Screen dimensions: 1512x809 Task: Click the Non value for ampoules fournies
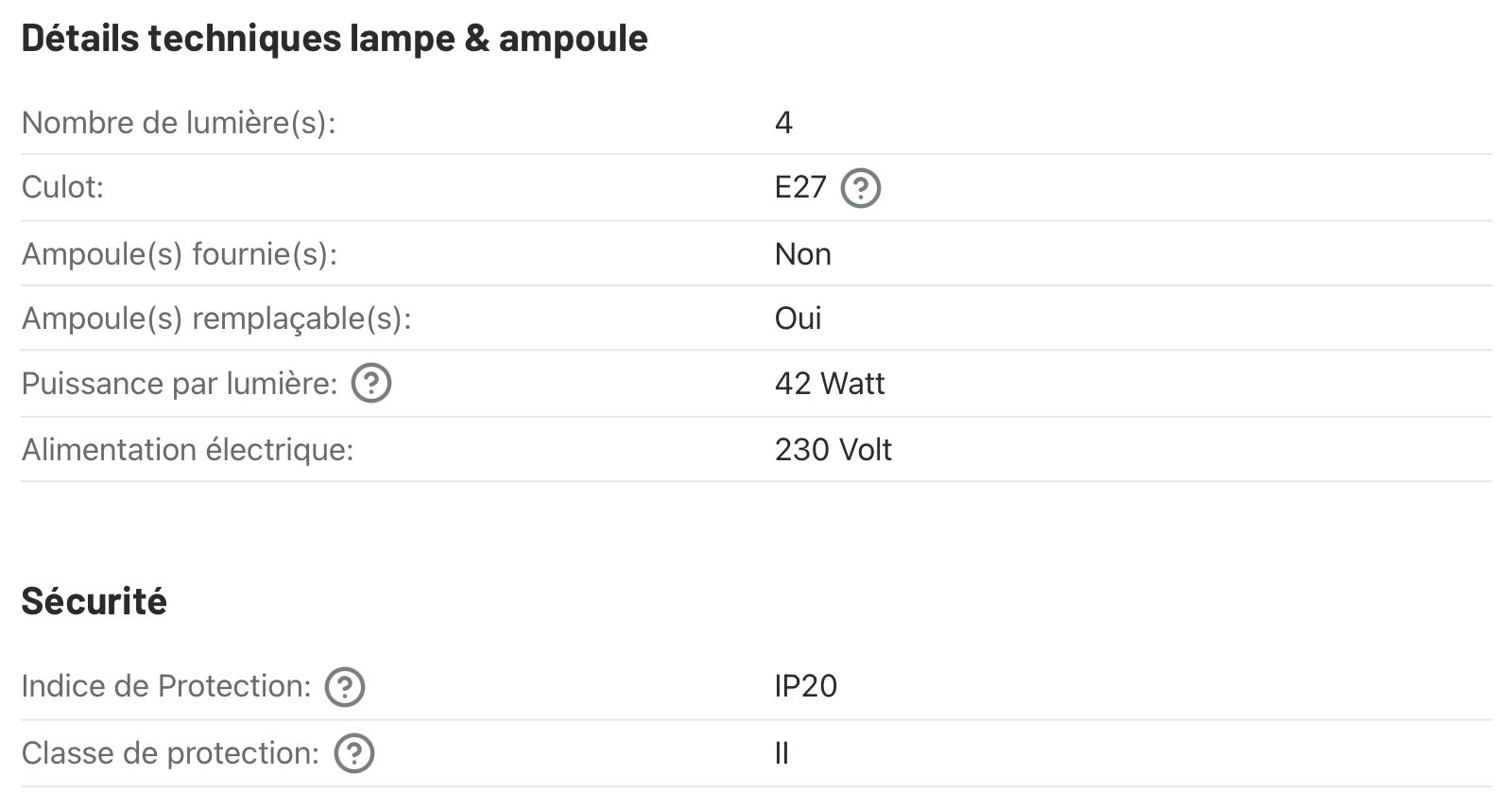802,254
